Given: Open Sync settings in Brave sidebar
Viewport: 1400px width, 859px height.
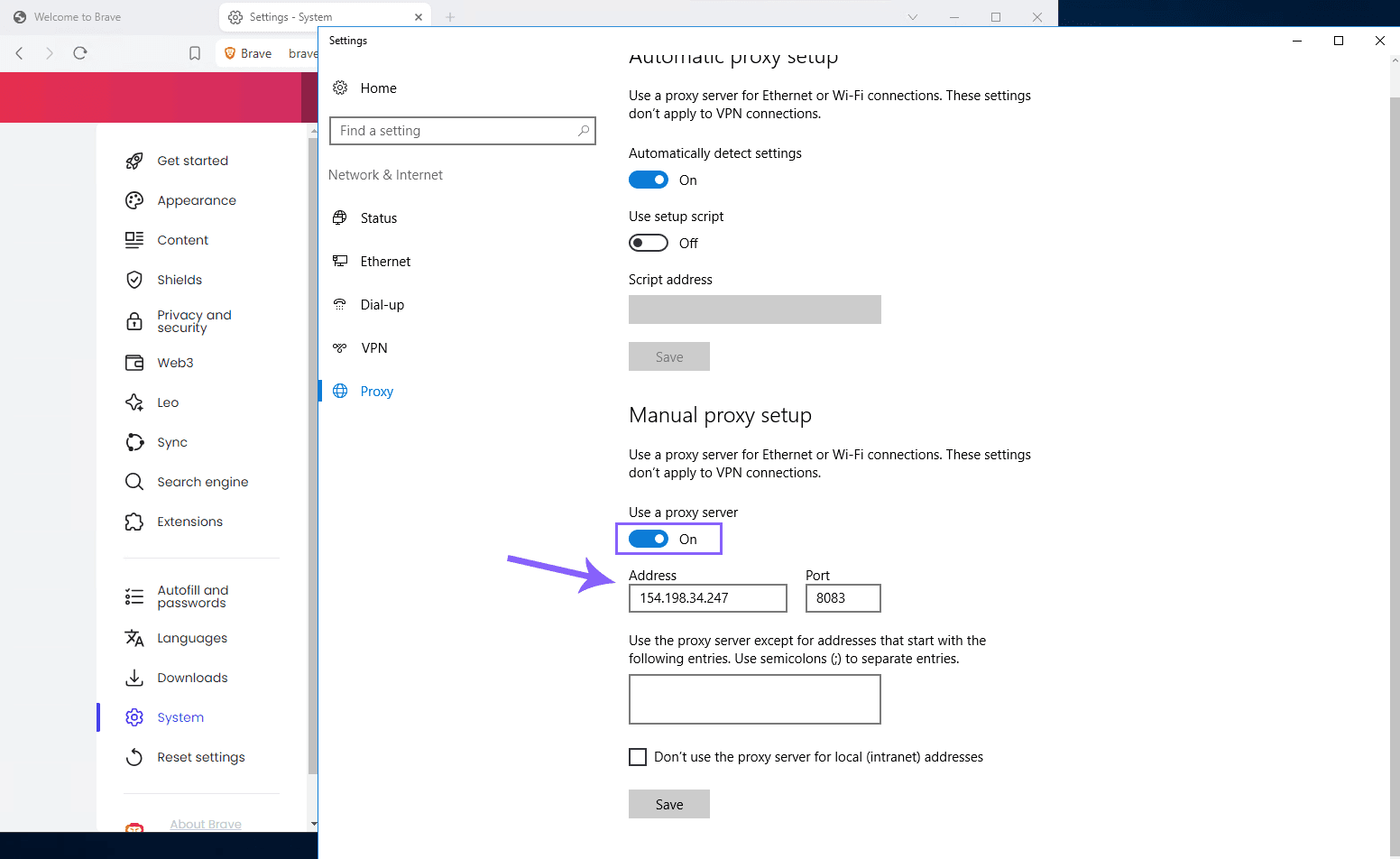Looking at the screenshot, I should (x=171, y=442).
